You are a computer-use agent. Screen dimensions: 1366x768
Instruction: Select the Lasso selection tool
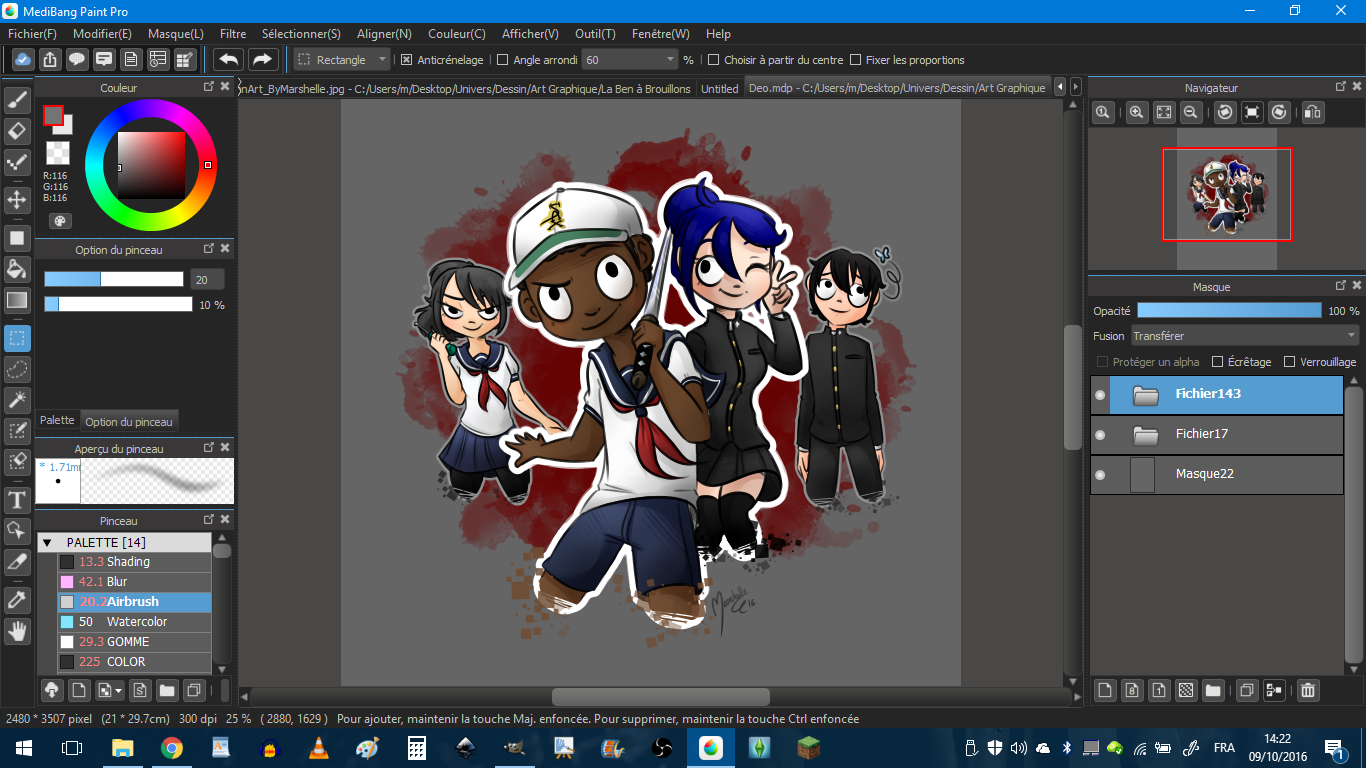(17, 369)
